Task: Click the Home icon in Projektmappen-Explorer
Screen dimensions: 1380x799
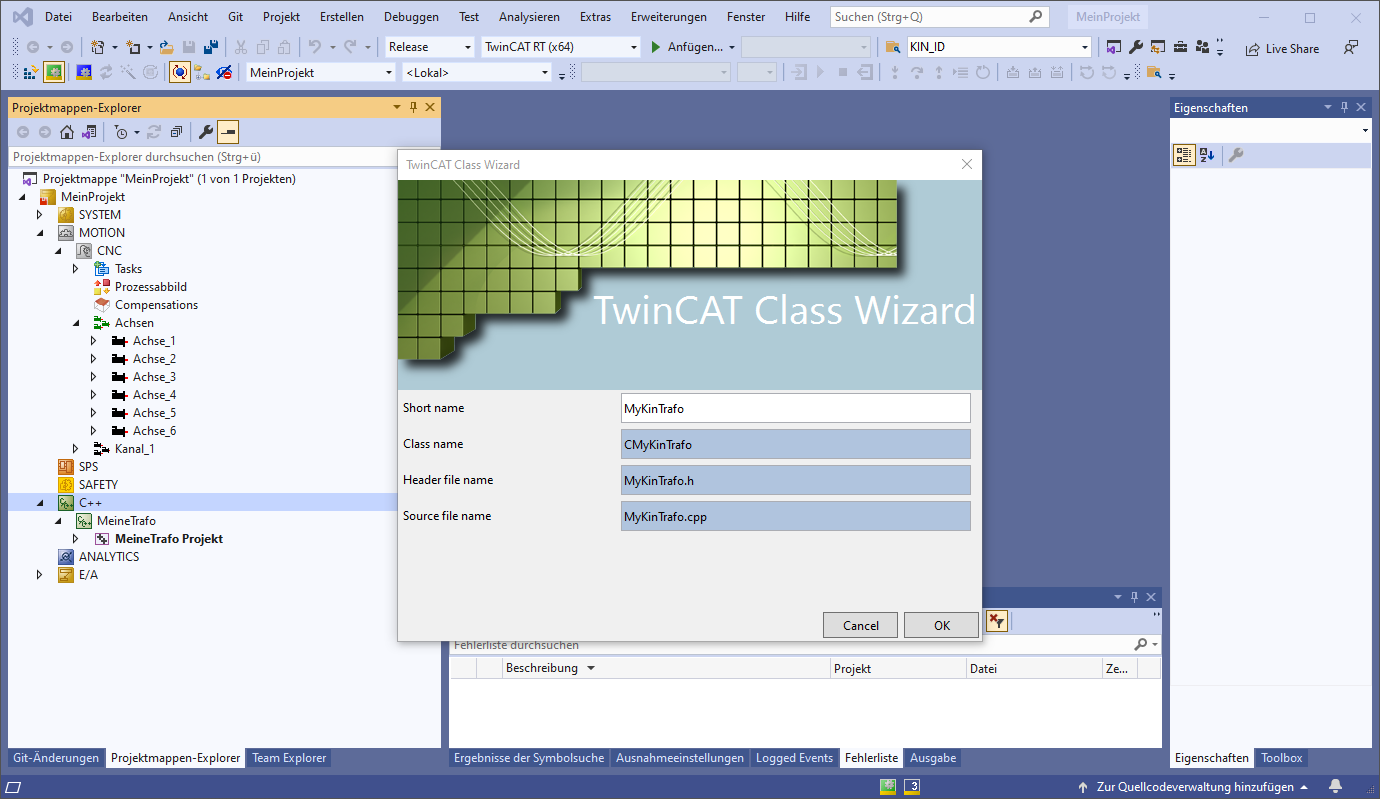Action: tap(67, 132)
